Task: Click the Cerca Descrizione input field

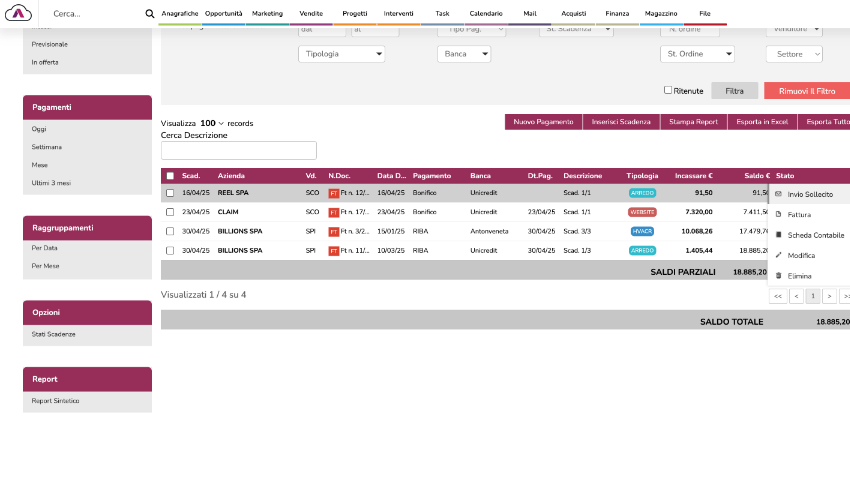Action: 238,151
